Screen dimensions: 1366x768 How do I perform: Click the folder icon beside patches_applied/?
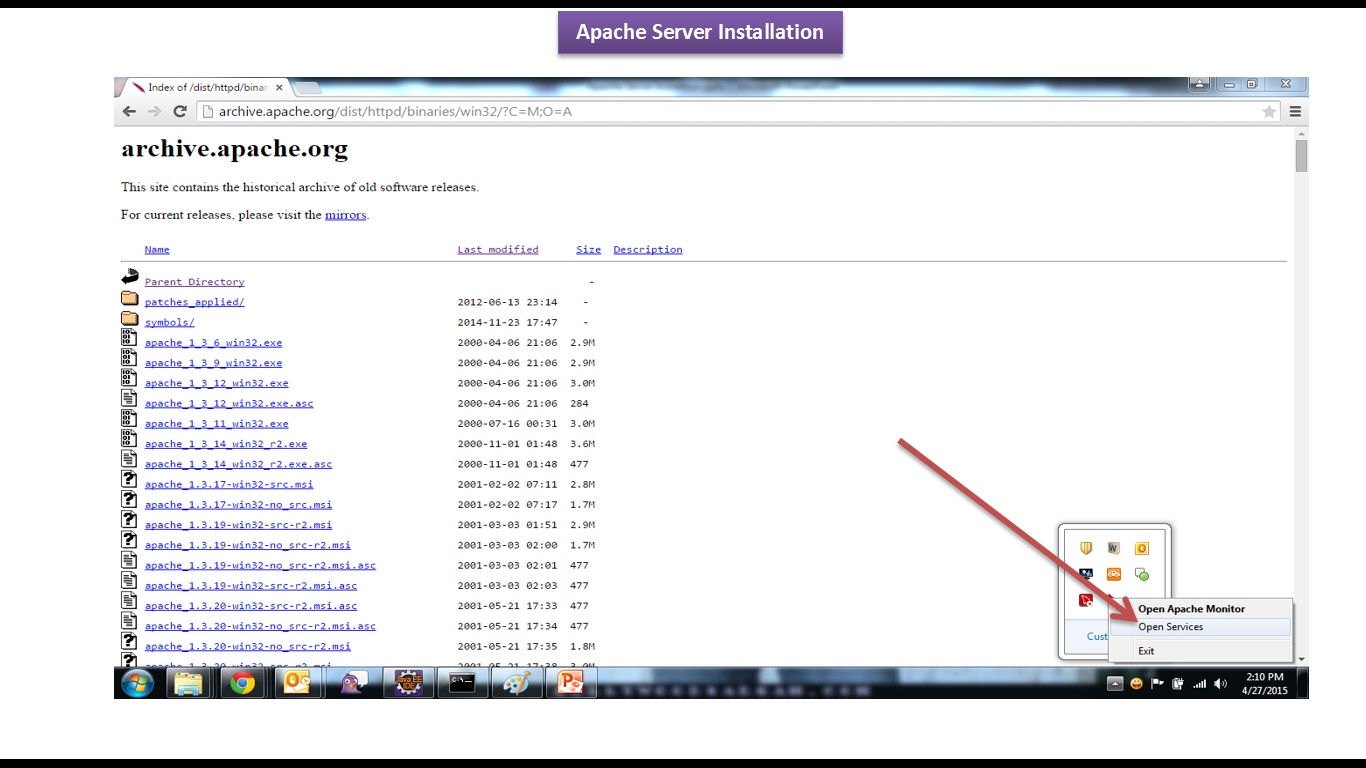[130, 298]
